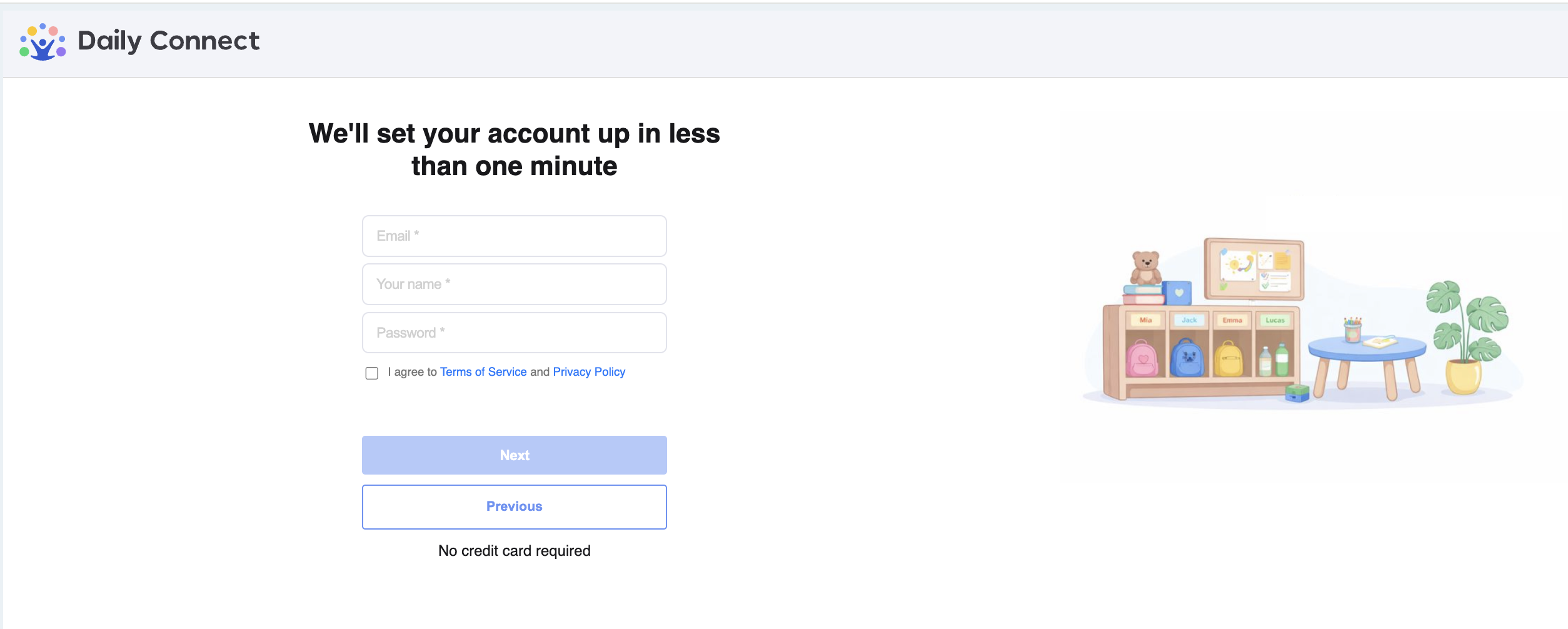Click the blue backpack in Jack's cubby
This screenshot has height=629, width=1568.
pos(1187,358)
